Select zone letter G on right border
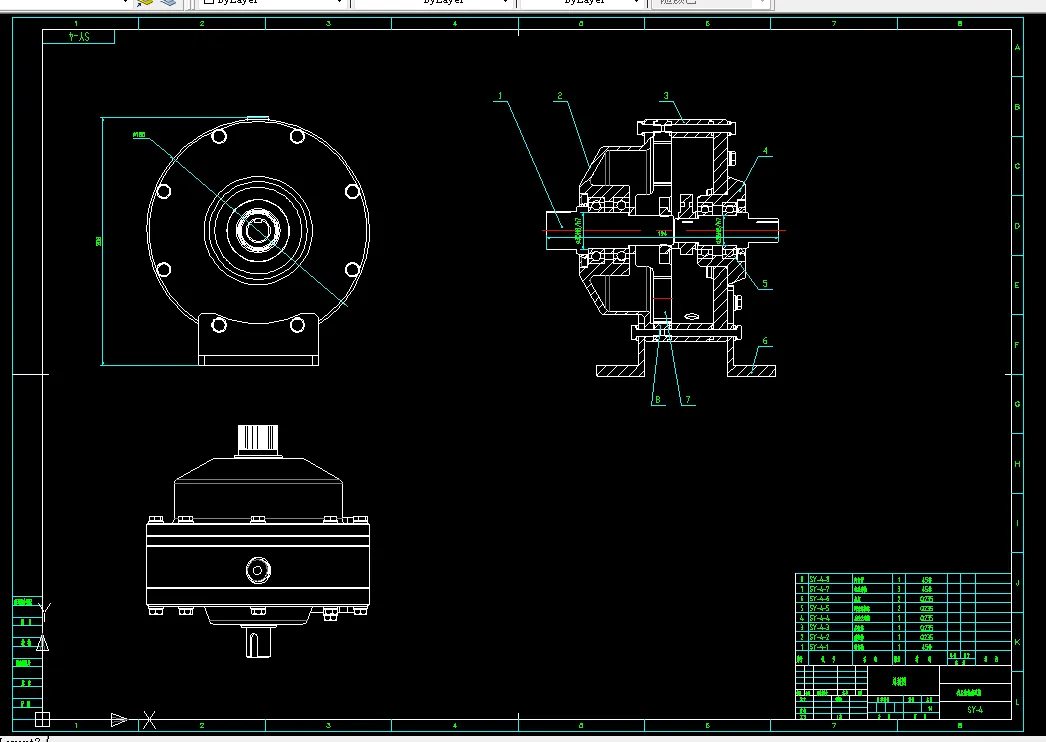Image resolution: width=1046 pixels, height=742 pixels. pos(1017,404)
